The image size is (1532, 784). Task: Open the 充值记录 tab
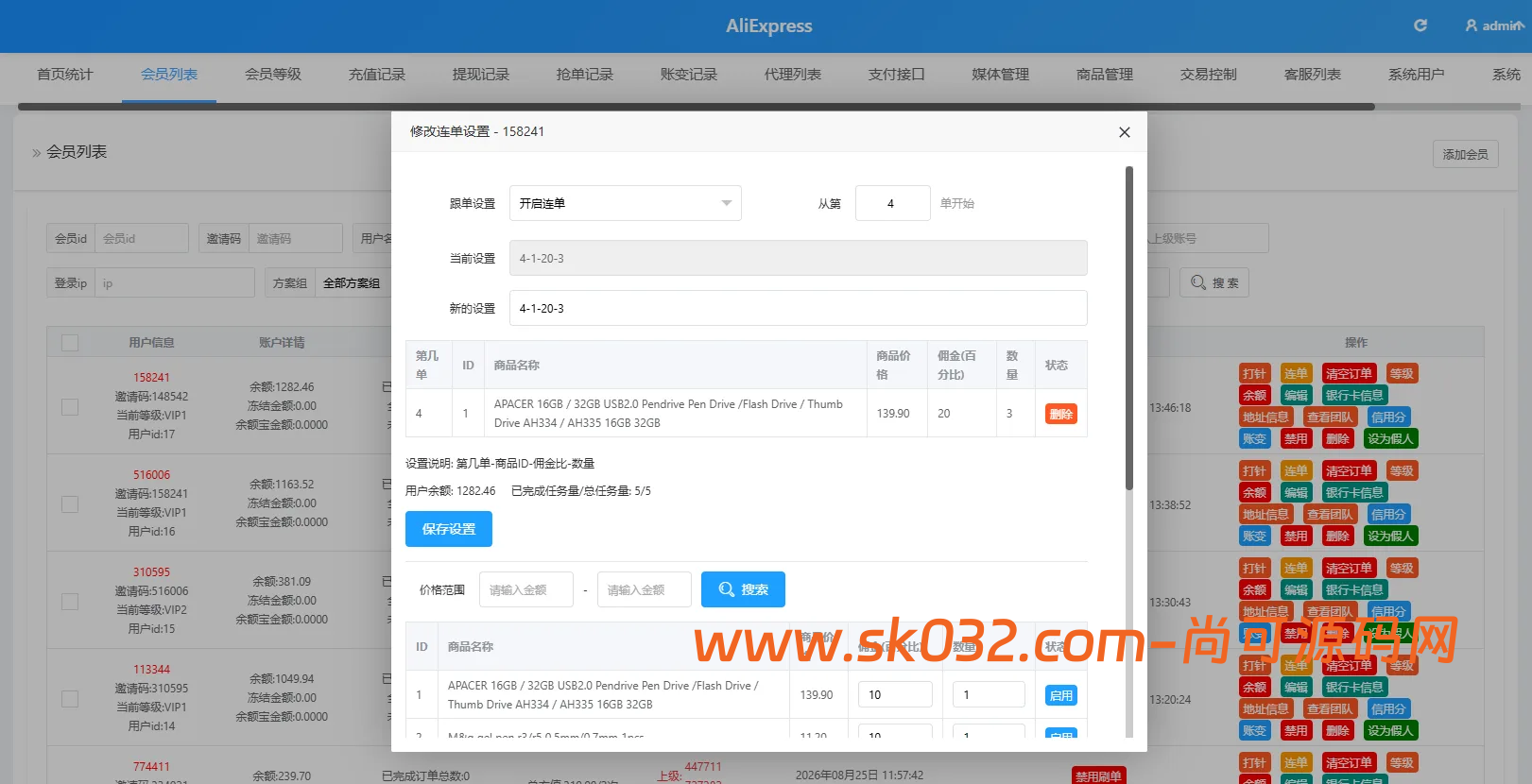pyautogui.click(x=377, y=75)
